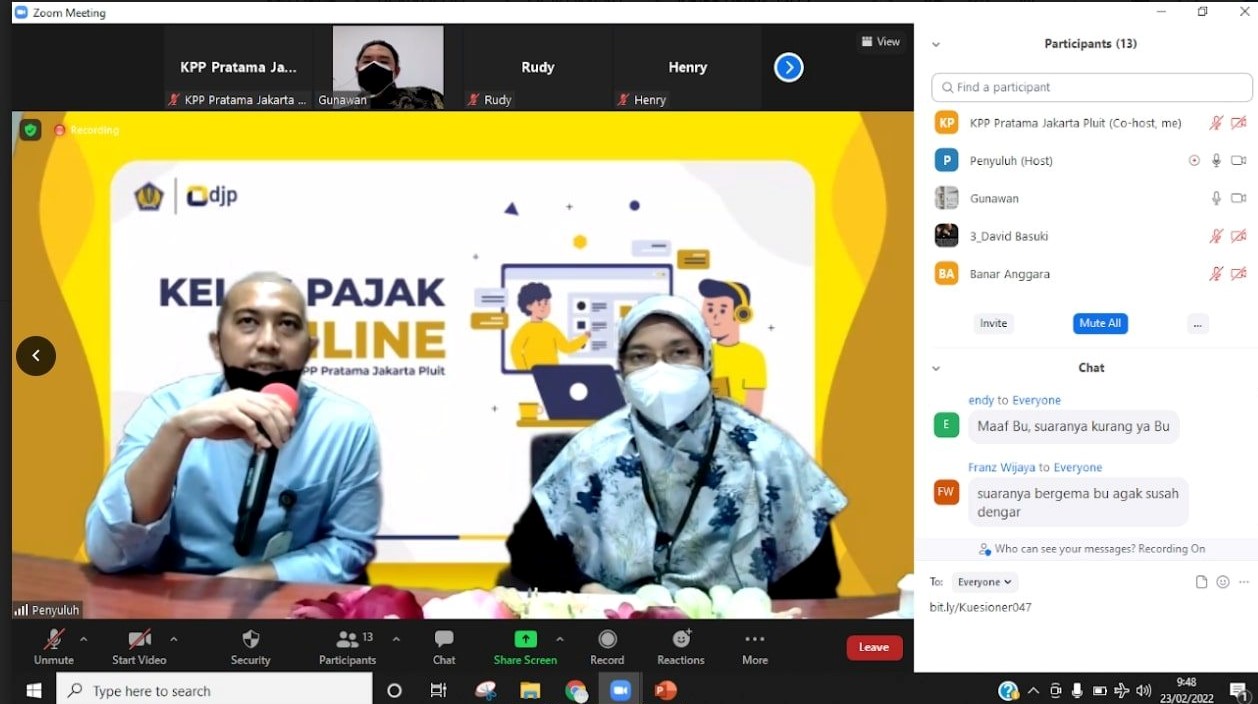Toggle Gunawan's microphone in participants list
Image resolution: width=1258 pixels, height=704 pixels.
[1216, 198]
